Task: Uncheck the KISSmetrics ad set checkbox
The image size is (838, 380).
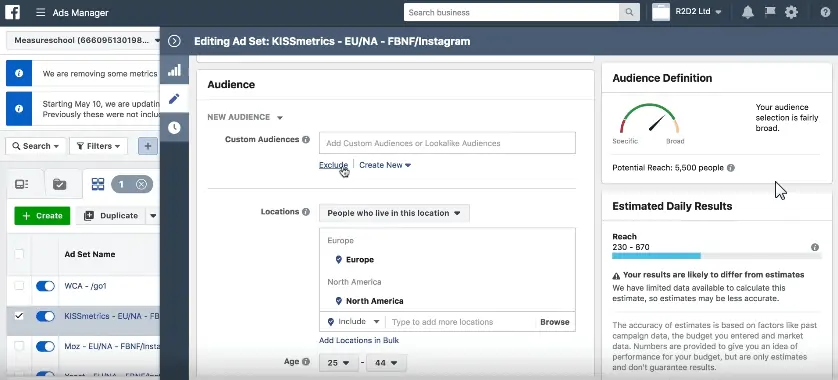Action: coord(19,316)
